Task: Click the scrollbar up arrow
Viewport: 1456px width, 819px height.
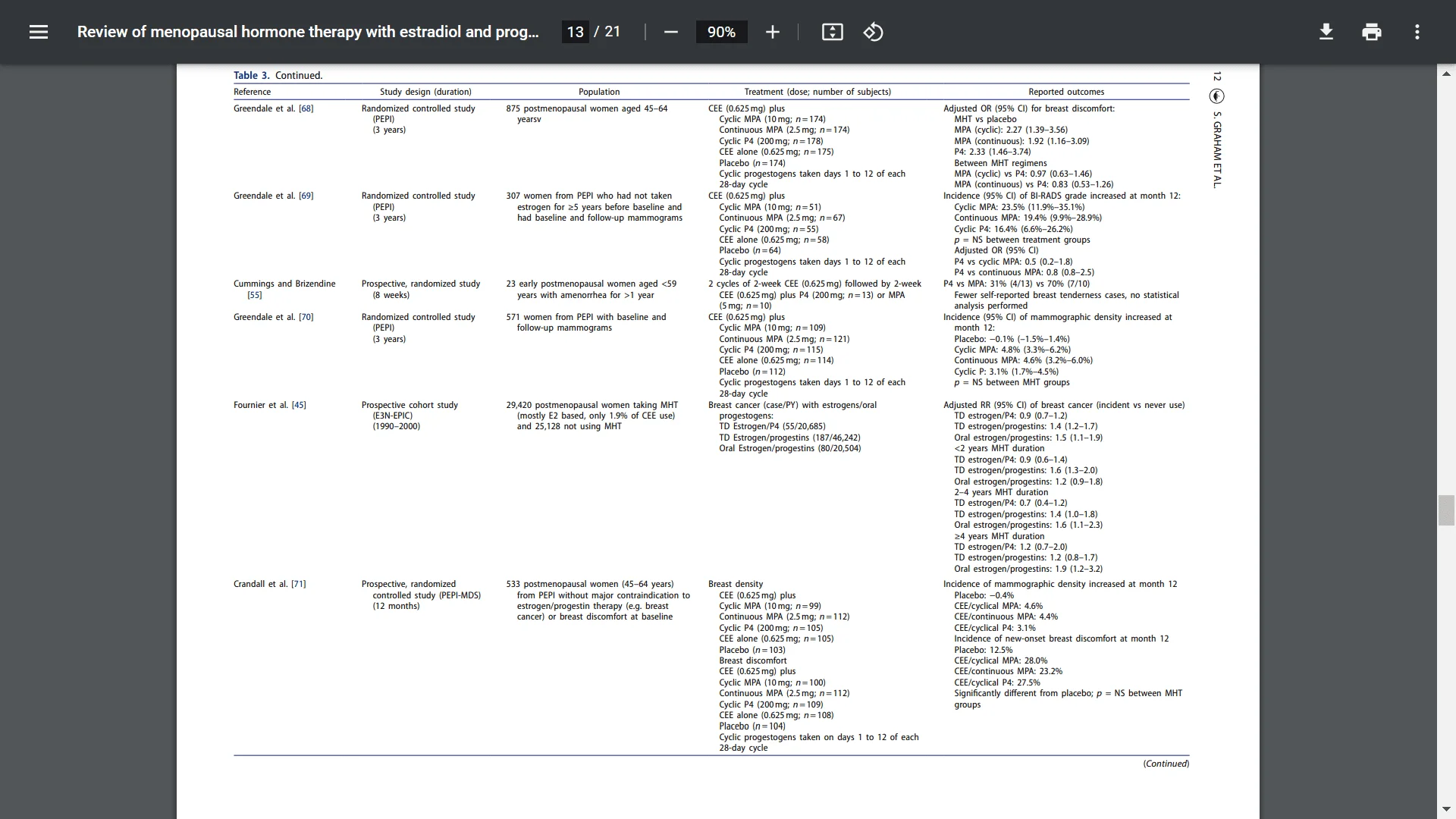Action: click(1446, 74)
